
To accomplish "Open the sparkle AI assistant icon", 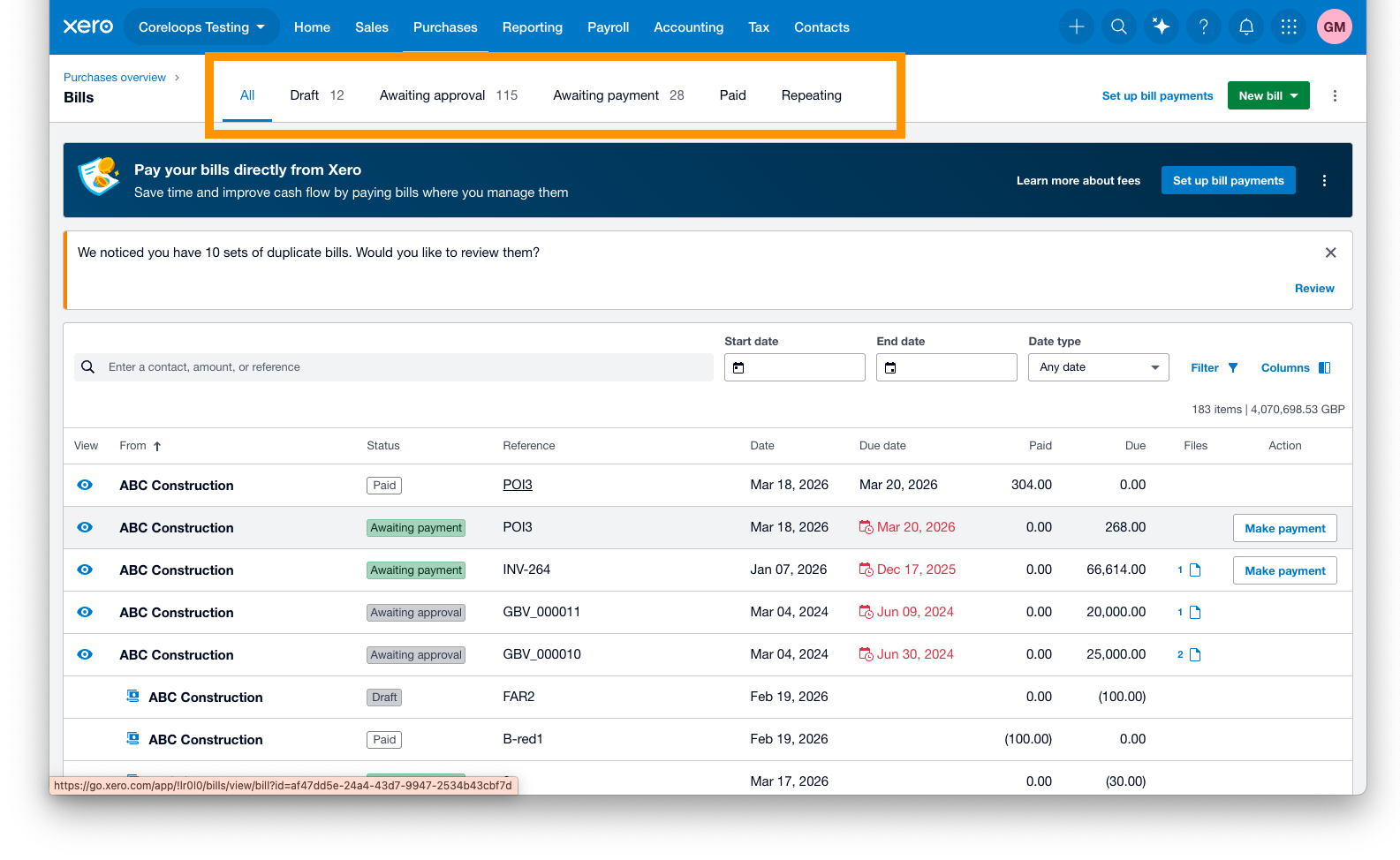I will pos(1161,27).
